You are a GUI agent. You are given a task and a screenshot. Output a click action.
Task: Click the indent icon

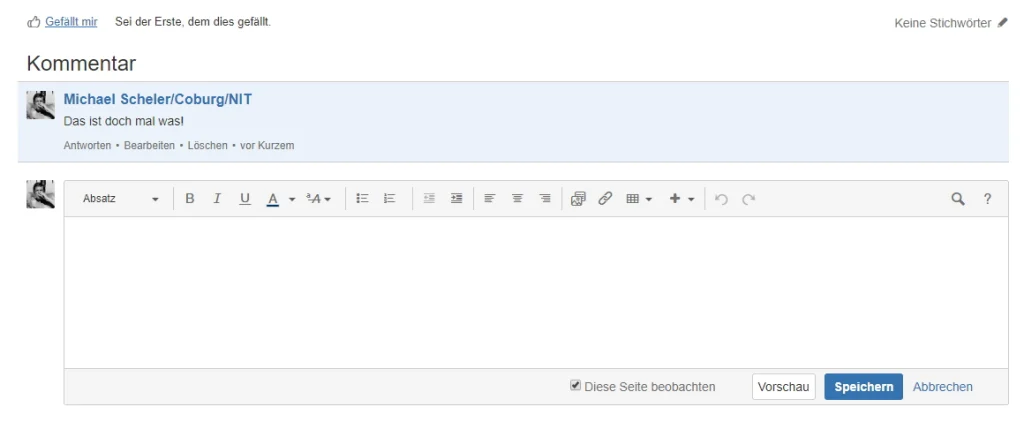click(456, 199)
